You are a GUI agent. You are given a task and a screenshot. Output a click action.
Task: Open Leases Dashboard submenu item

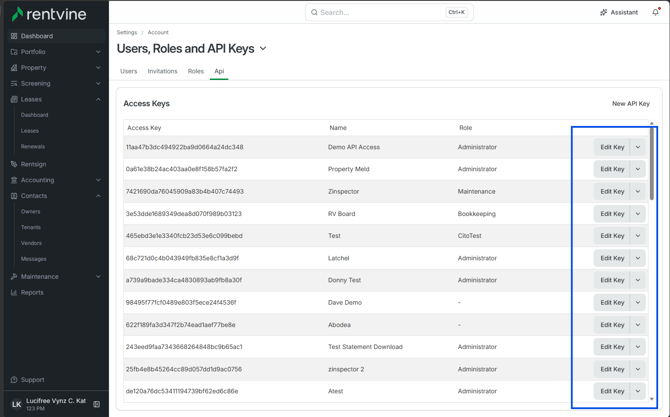click(x=35, y=115)
